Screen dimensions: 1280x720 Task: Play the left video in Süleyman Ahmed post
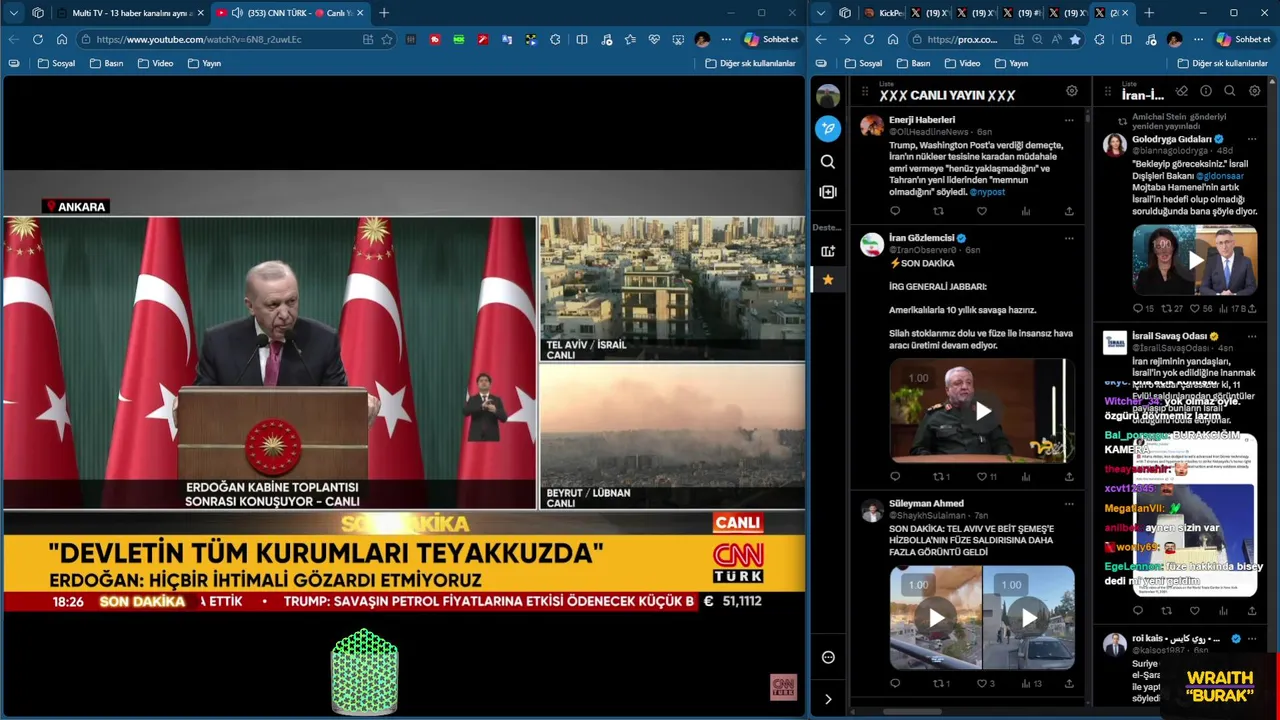coord(936,618)
